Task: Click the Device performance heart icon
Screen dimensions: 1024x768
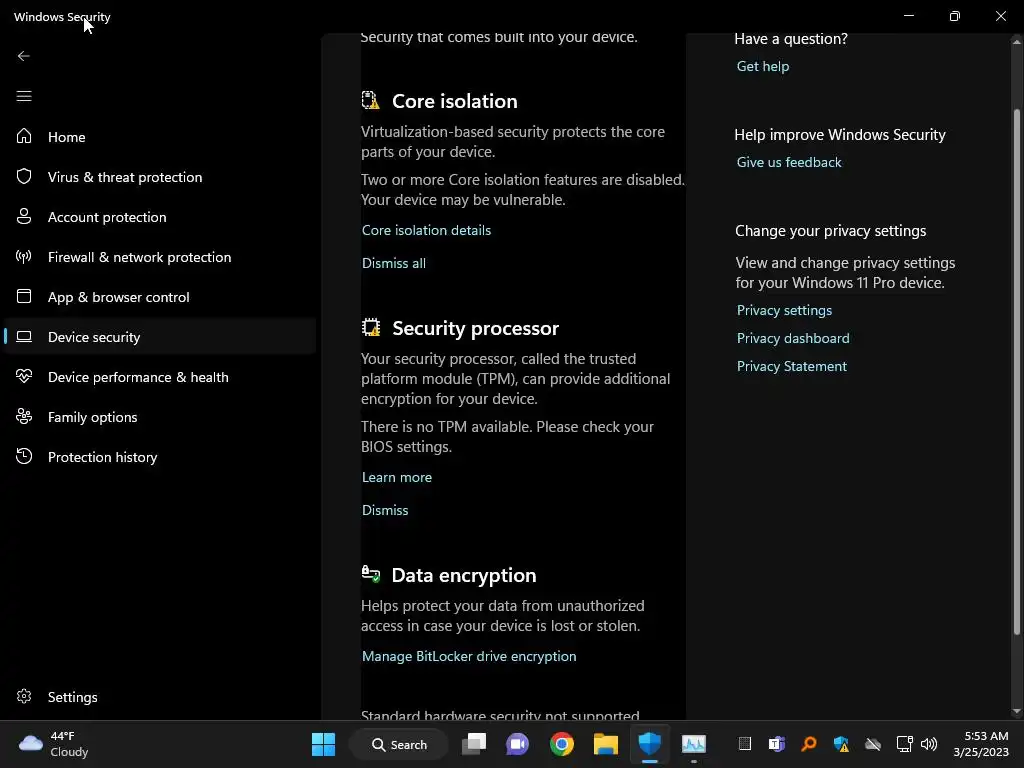Action: click(x=24, y=377)
